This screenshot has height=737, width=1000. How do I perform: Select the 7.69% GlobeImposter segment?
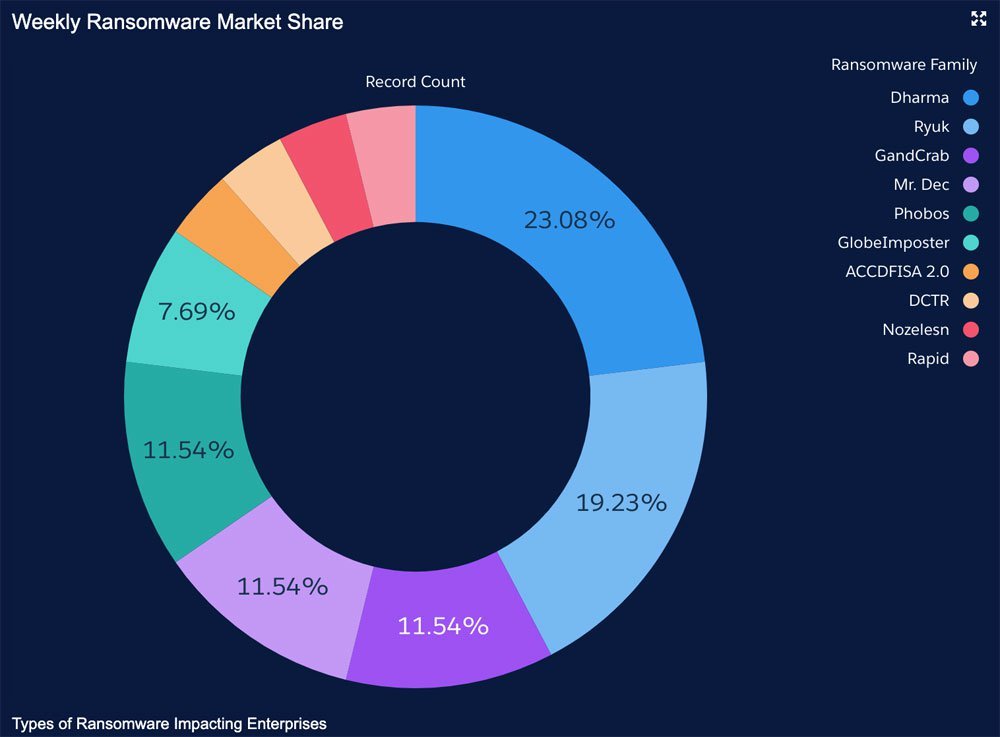[196, 311]
